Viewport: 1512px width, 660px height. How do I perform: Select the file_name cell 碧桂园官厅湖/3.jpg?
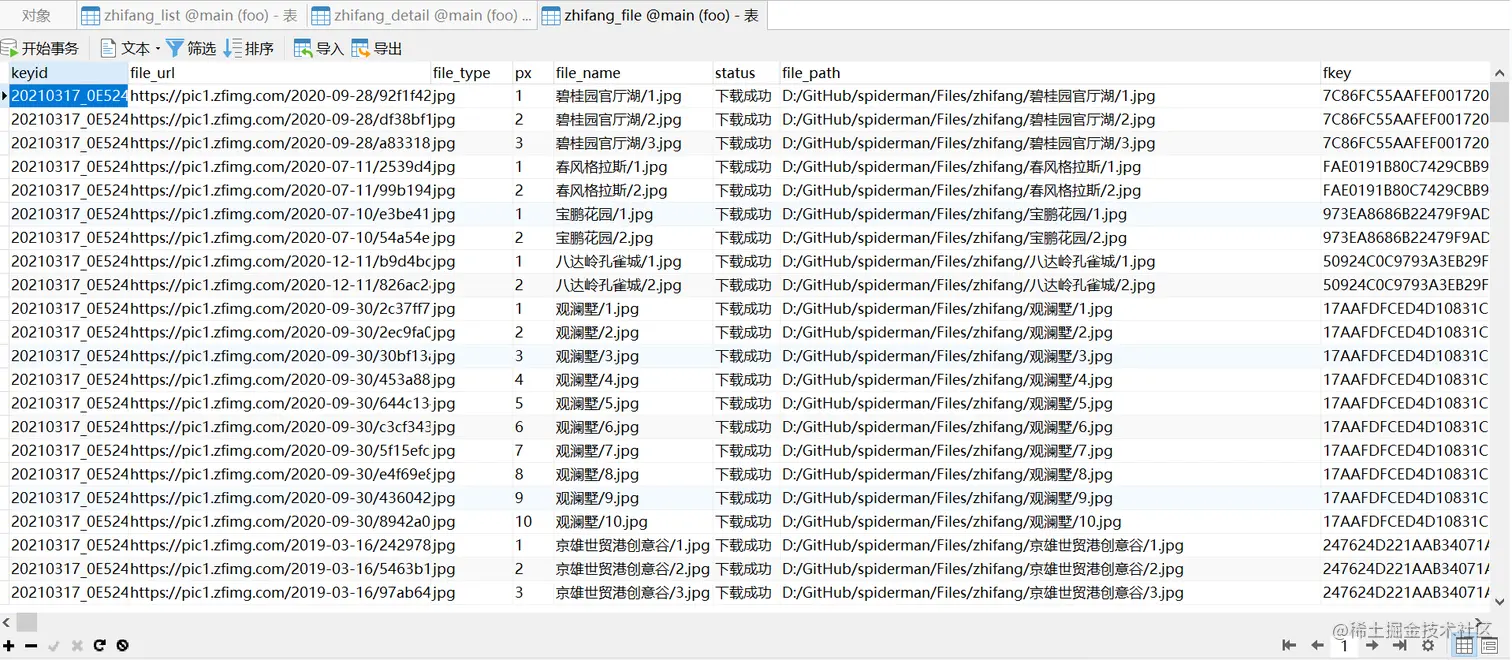click(633, 143)
